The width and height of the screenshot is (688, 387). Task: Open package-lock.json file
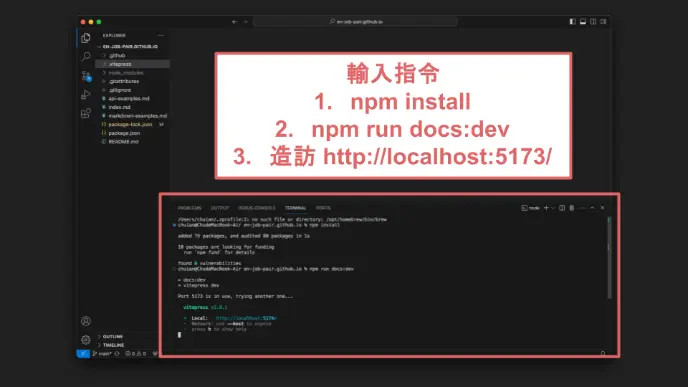coord(132,125)
